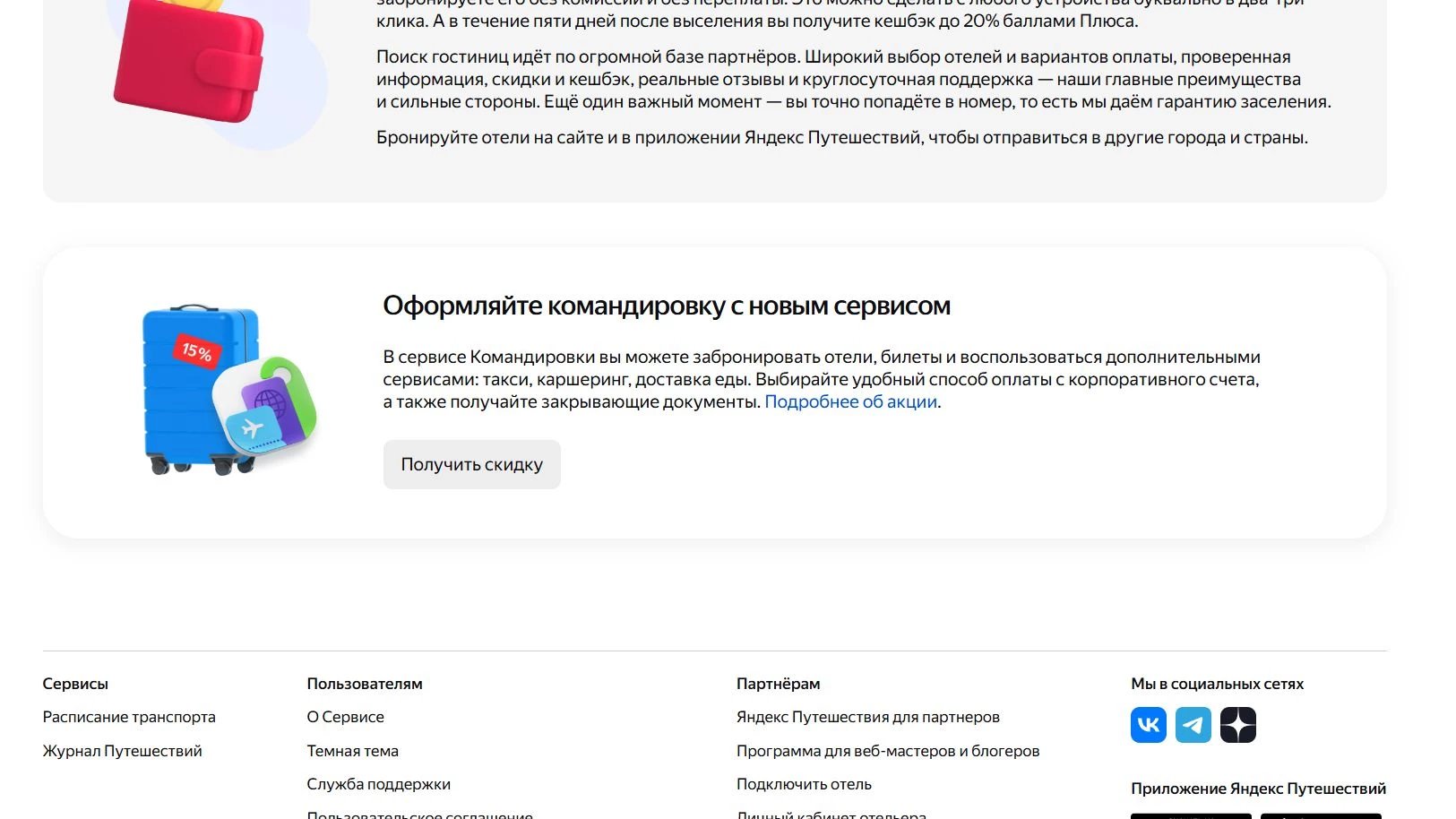This screenshot has height=819, width=1456.
Task: Click the left app download badge
Action: [x=1191, y=816]
